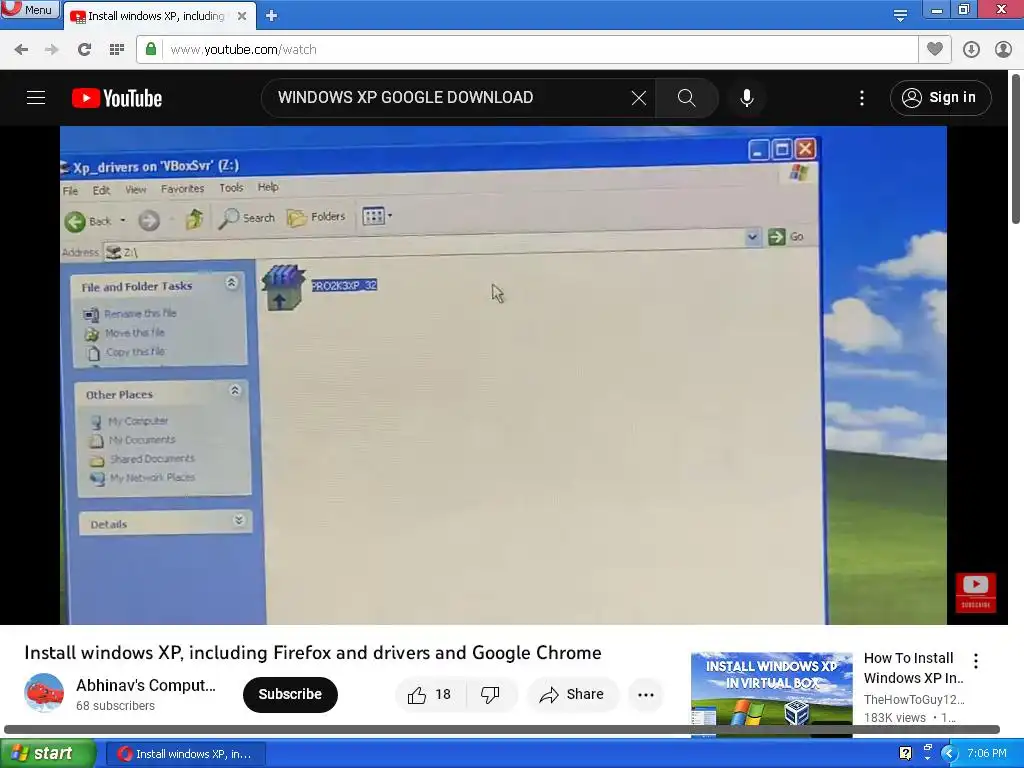Click the video subscribe watermark
This screenshot has height=768, width=1024.
[976, 592]
